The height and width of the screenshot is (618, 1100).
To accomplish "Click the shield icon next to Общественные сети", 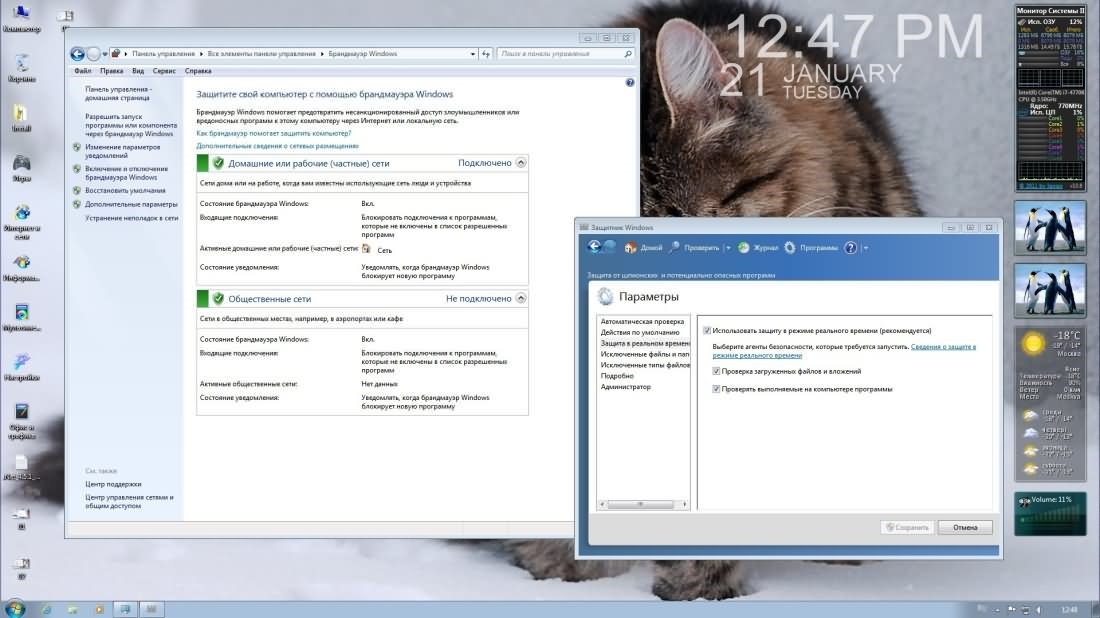I will (218, 299).
